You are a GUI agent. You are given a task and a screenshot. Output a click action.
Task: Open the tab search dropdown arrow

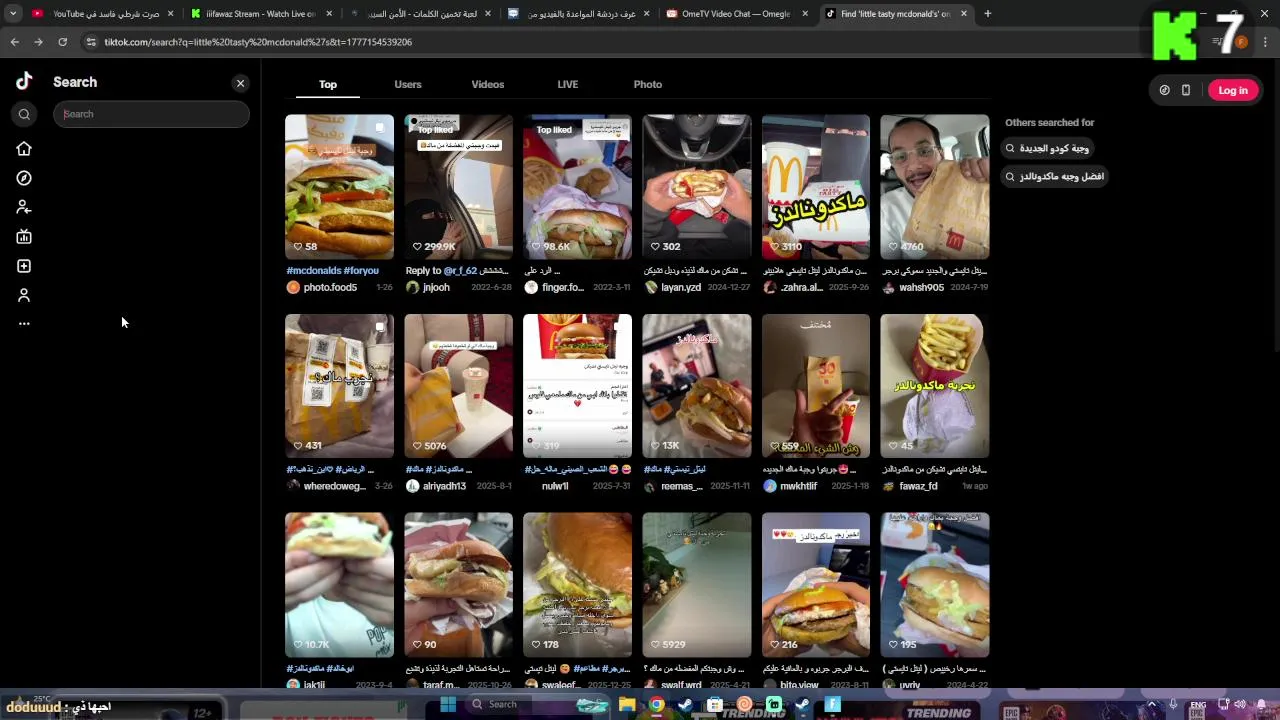click(x=12, y=14)
